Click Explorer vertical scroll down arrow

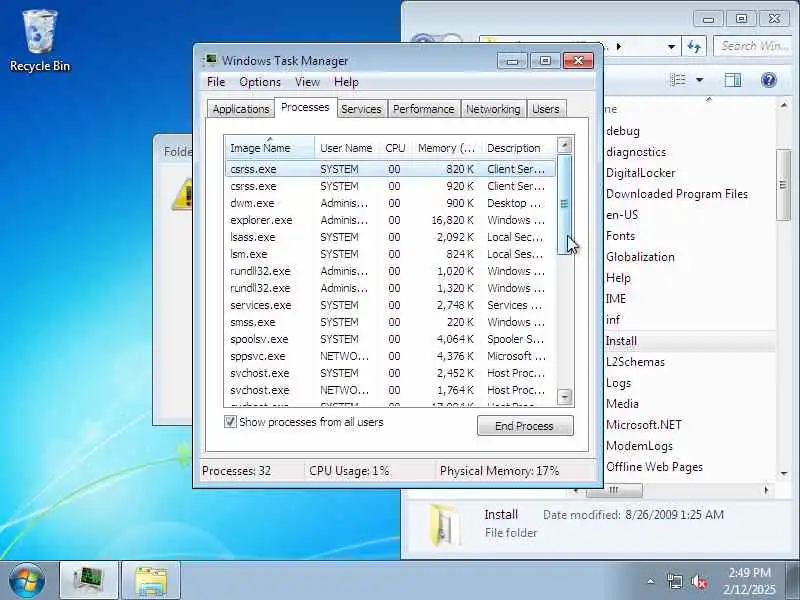pyautogui.click(x=784, y=473)
